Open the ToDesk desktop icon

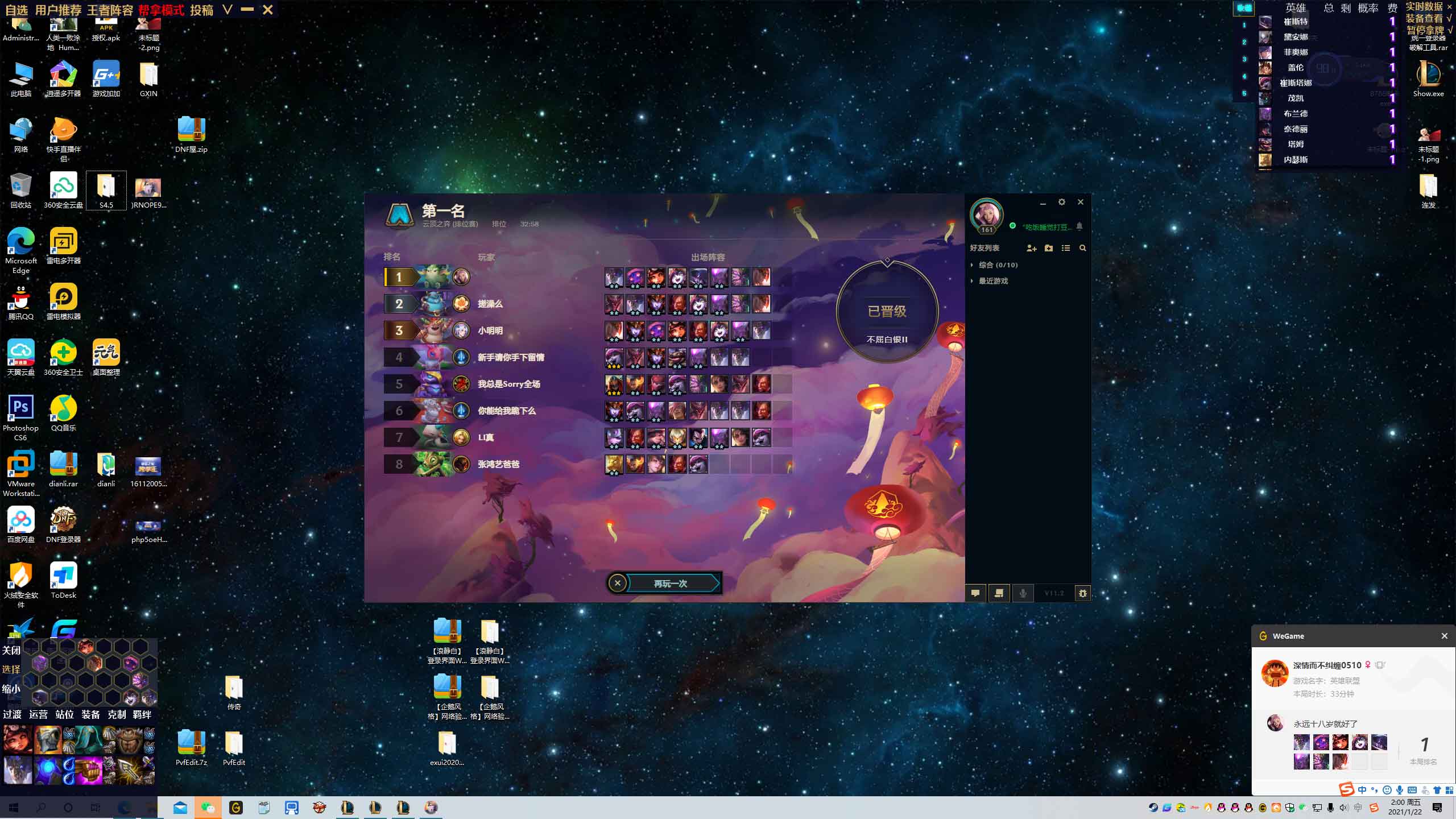63,580
